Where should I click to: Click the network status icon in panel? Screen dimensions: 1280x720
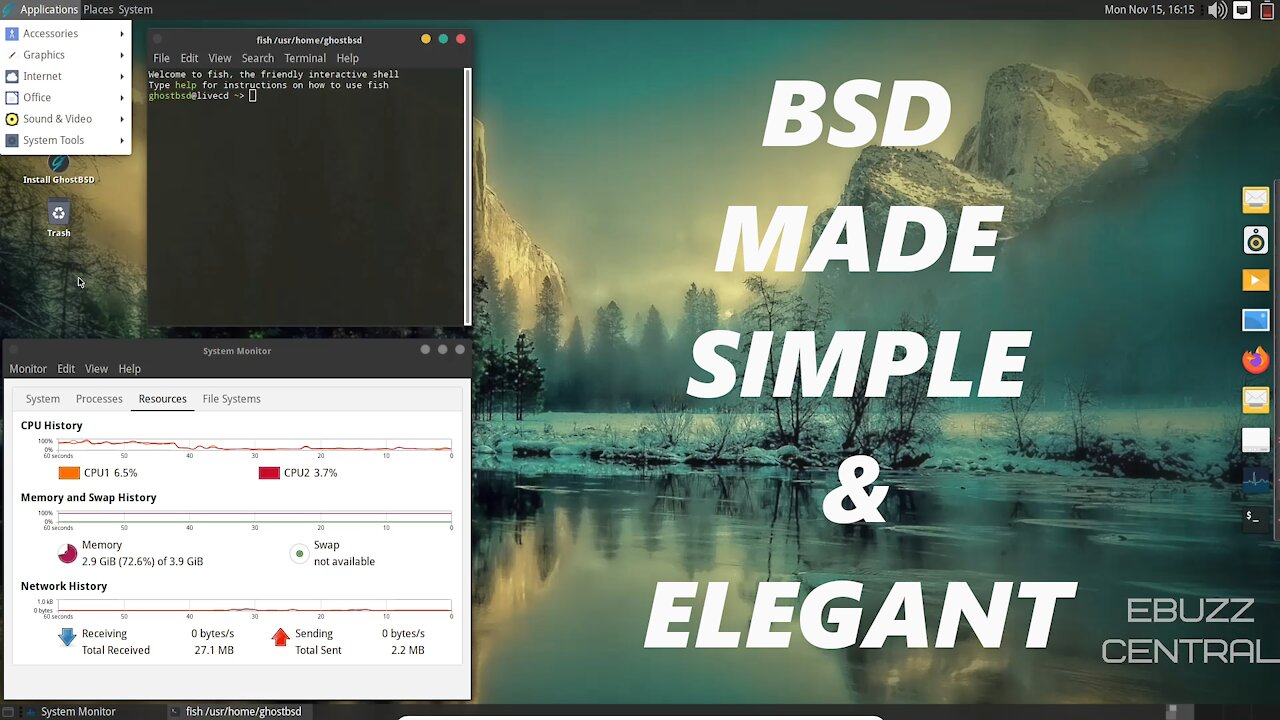(x=1242, y=10)
